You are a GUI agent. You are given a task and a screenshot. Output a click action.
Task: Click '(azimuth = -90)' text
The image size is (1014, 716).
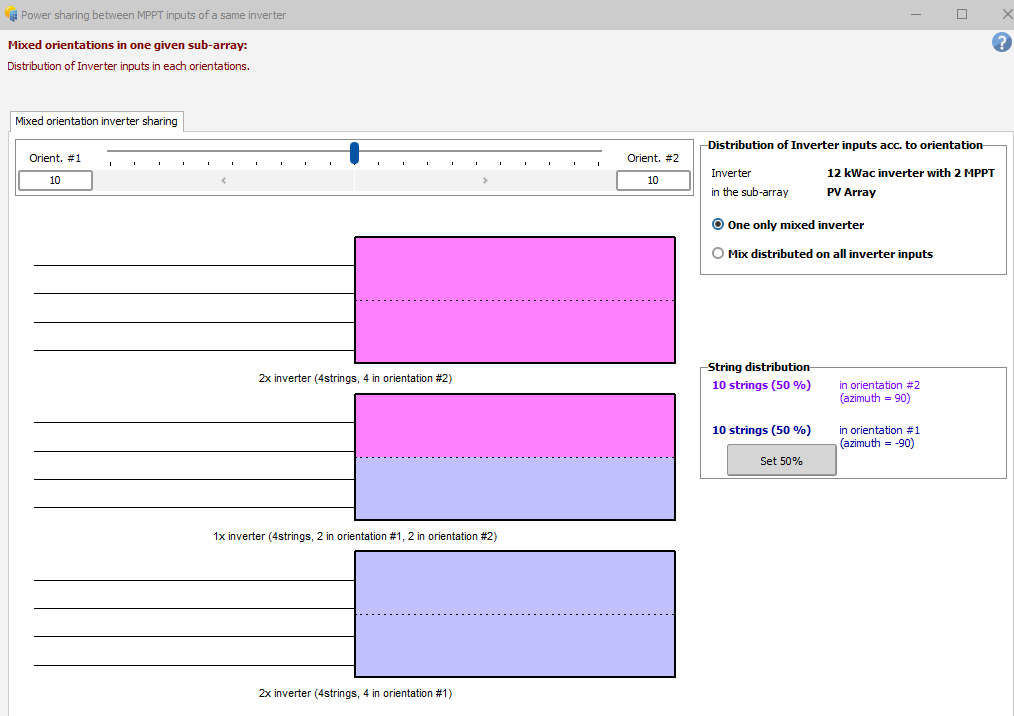click(877, 444)
